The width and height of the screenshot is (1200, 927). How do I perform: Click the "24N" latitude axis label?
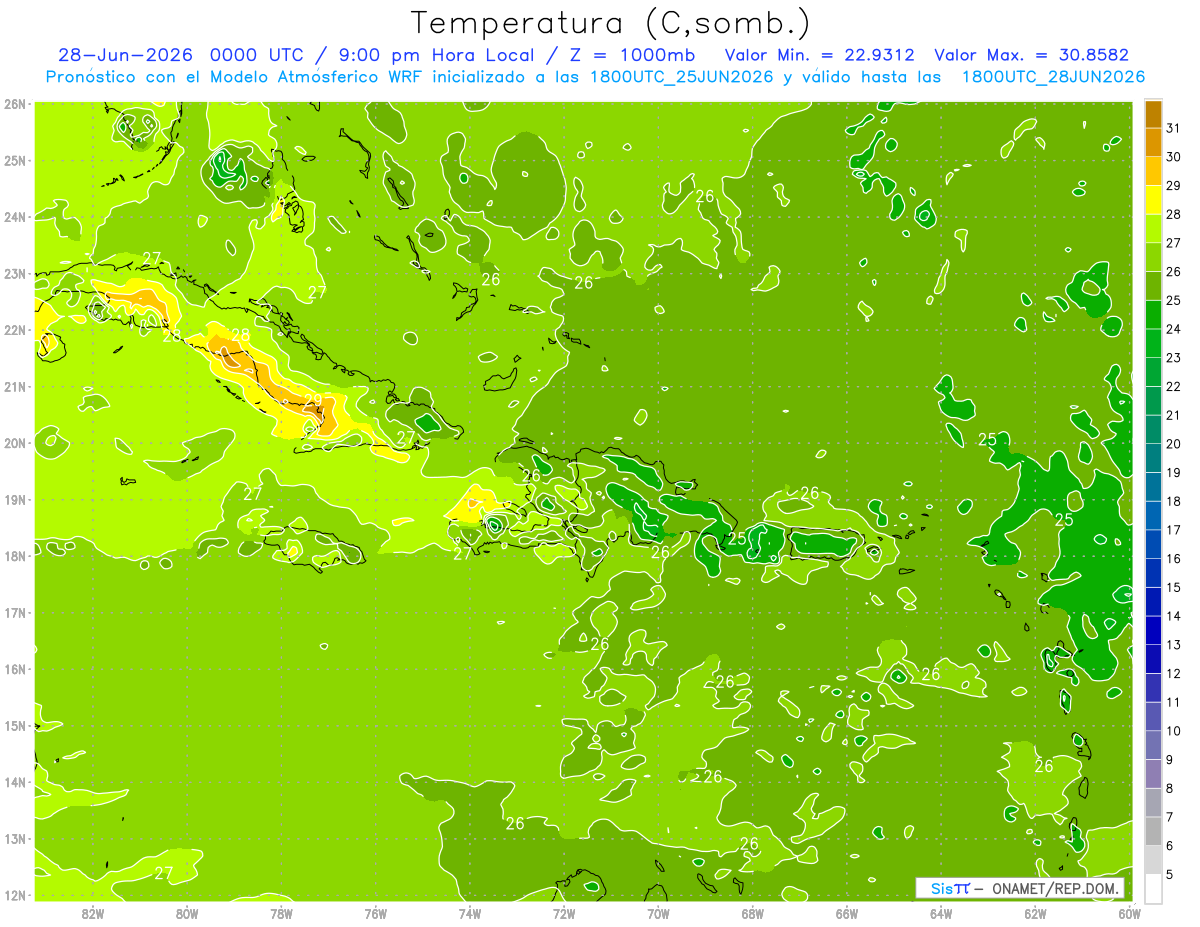15,217
